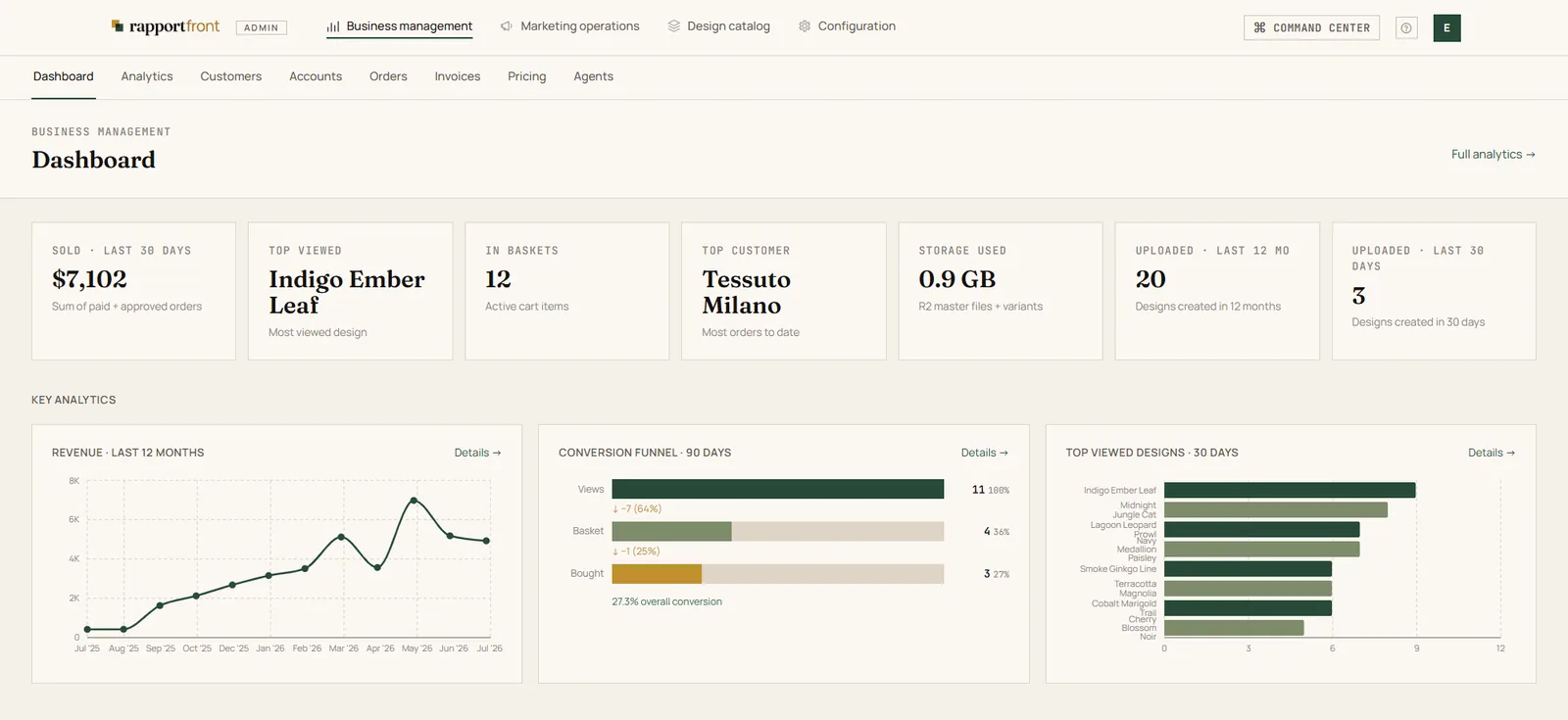Click the '↓ -1 (25%)' drop-off label

(x=636, y=552)
